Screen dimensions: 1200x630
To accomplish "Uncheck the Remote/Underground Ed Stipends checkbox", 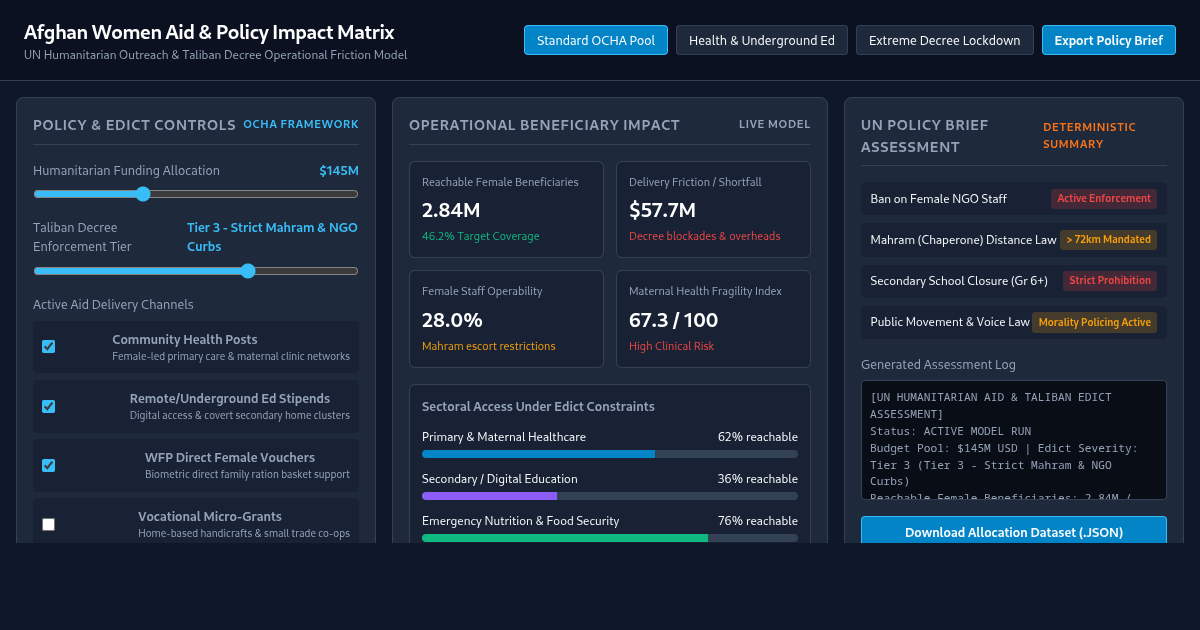I will pos(48,406).
